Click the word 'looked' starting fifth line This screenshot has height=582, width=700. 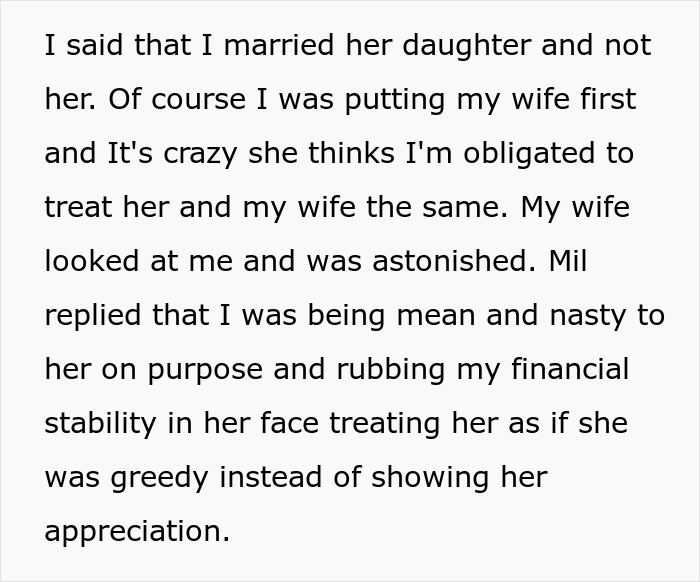coord(92,261)
